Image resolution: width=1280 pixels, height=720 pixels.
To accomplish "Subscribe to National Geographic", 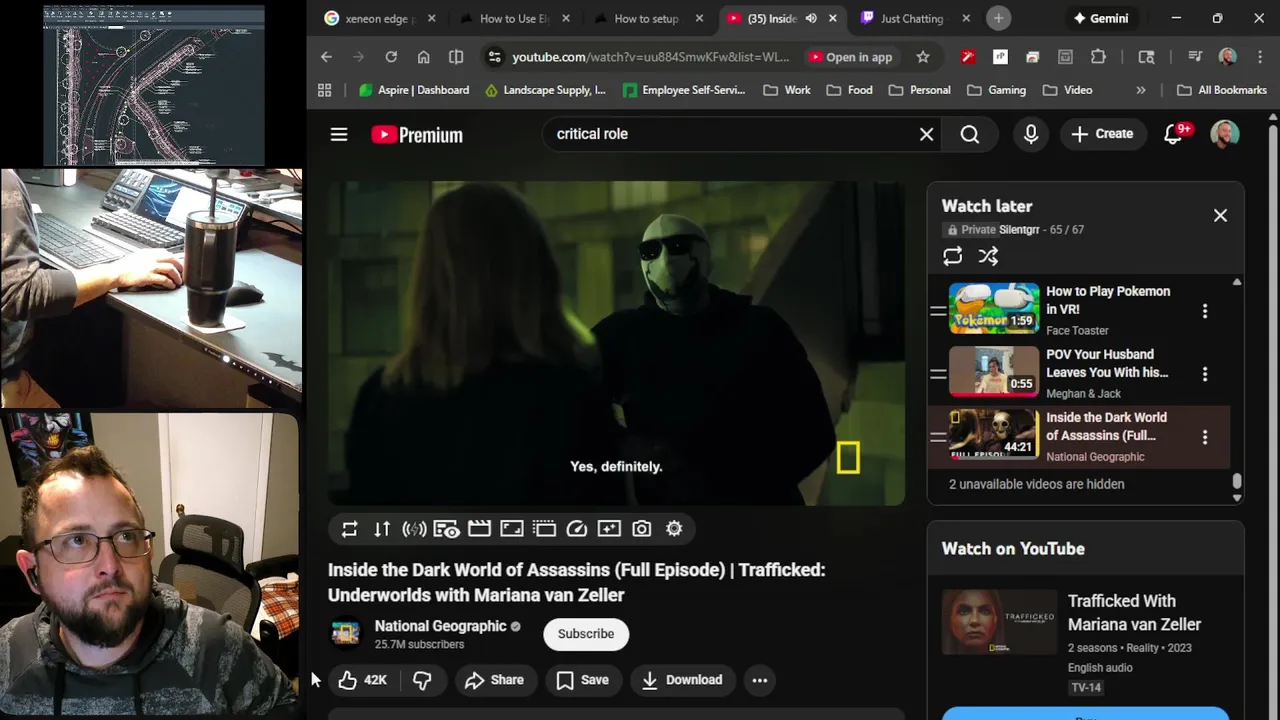I will [586, 634].
